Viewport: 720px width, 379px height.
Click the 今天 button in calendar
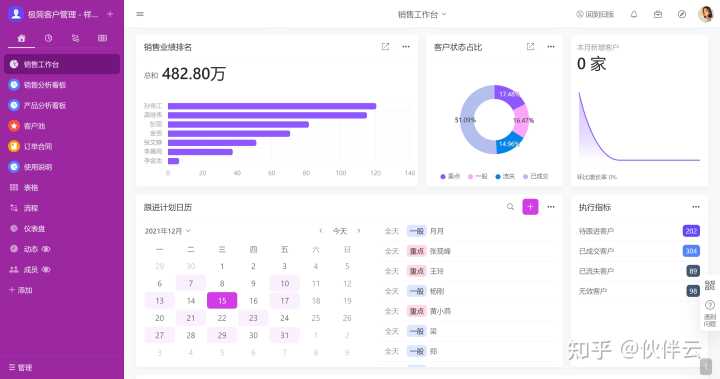[x=340, y=231]
